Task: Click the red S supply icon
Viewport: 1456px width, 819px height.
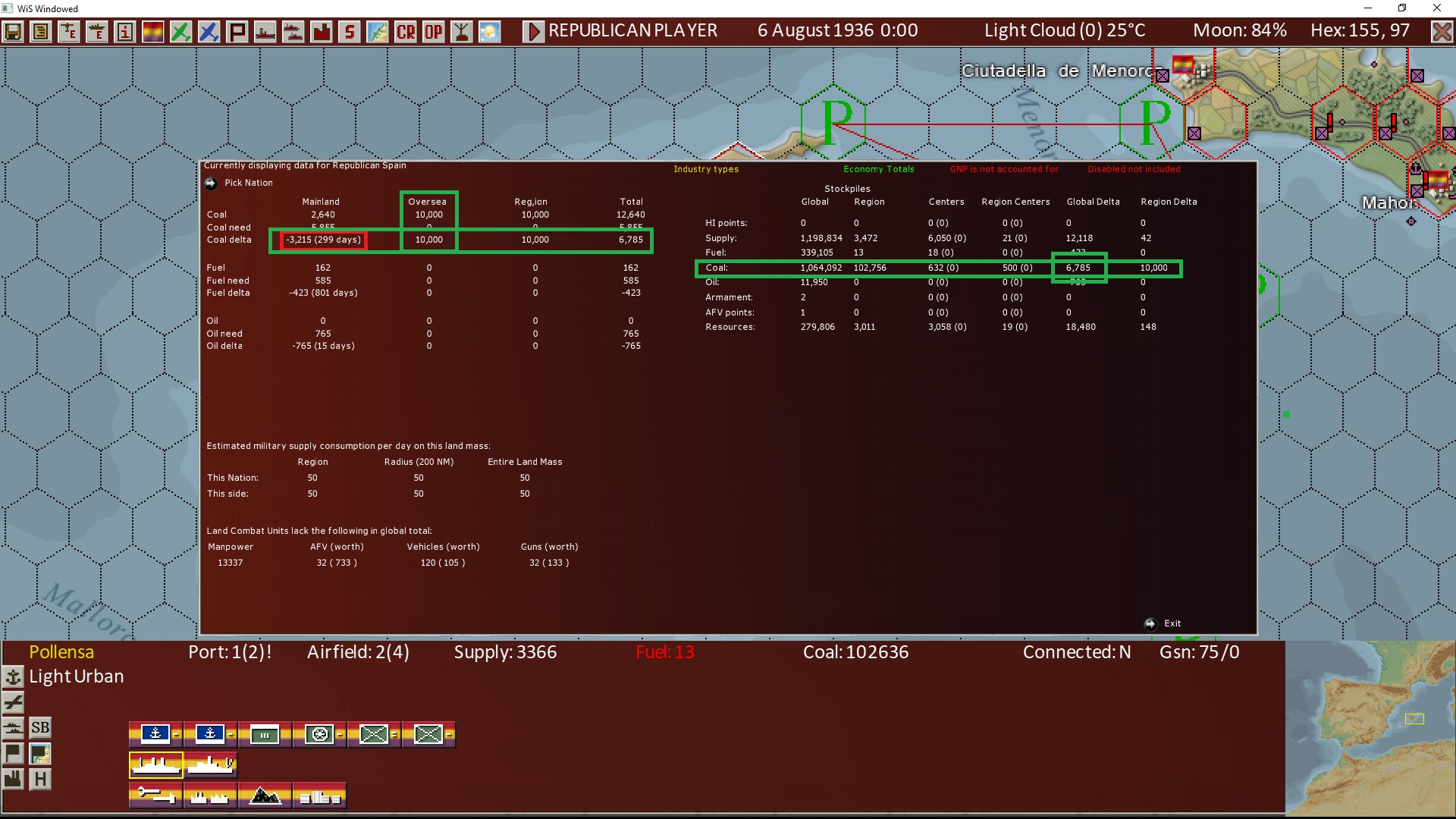Action: point(349,32)
